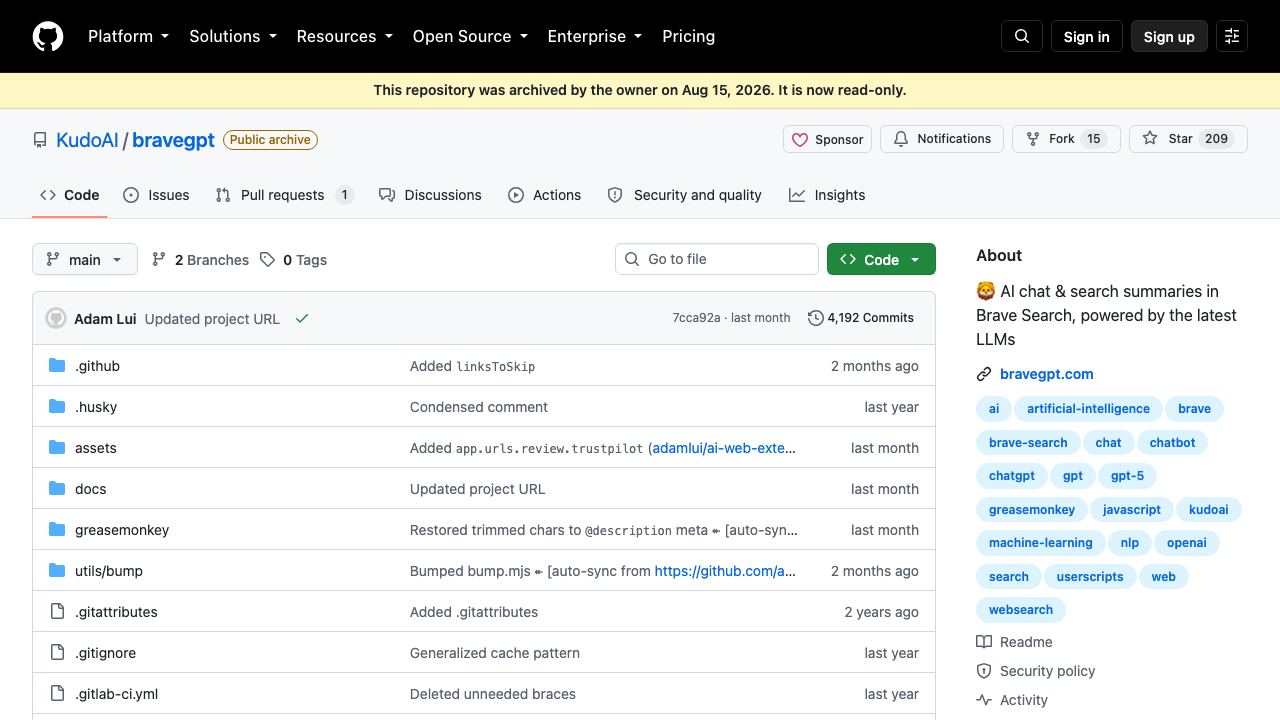The height and width of the screenshot is (720, 1280).
Task: Open the Pull requests tab
Action: point(285,195)
